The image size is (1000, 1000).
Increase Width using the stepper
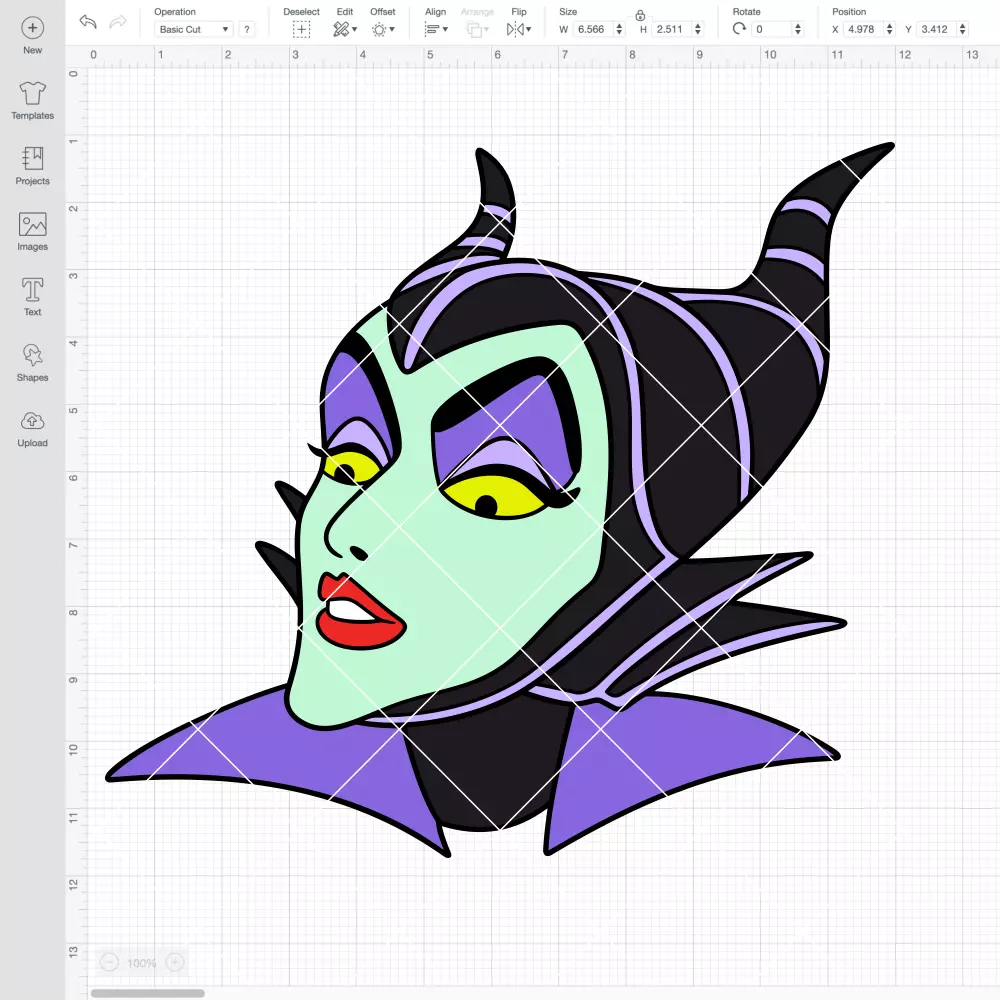pos(619,26)
